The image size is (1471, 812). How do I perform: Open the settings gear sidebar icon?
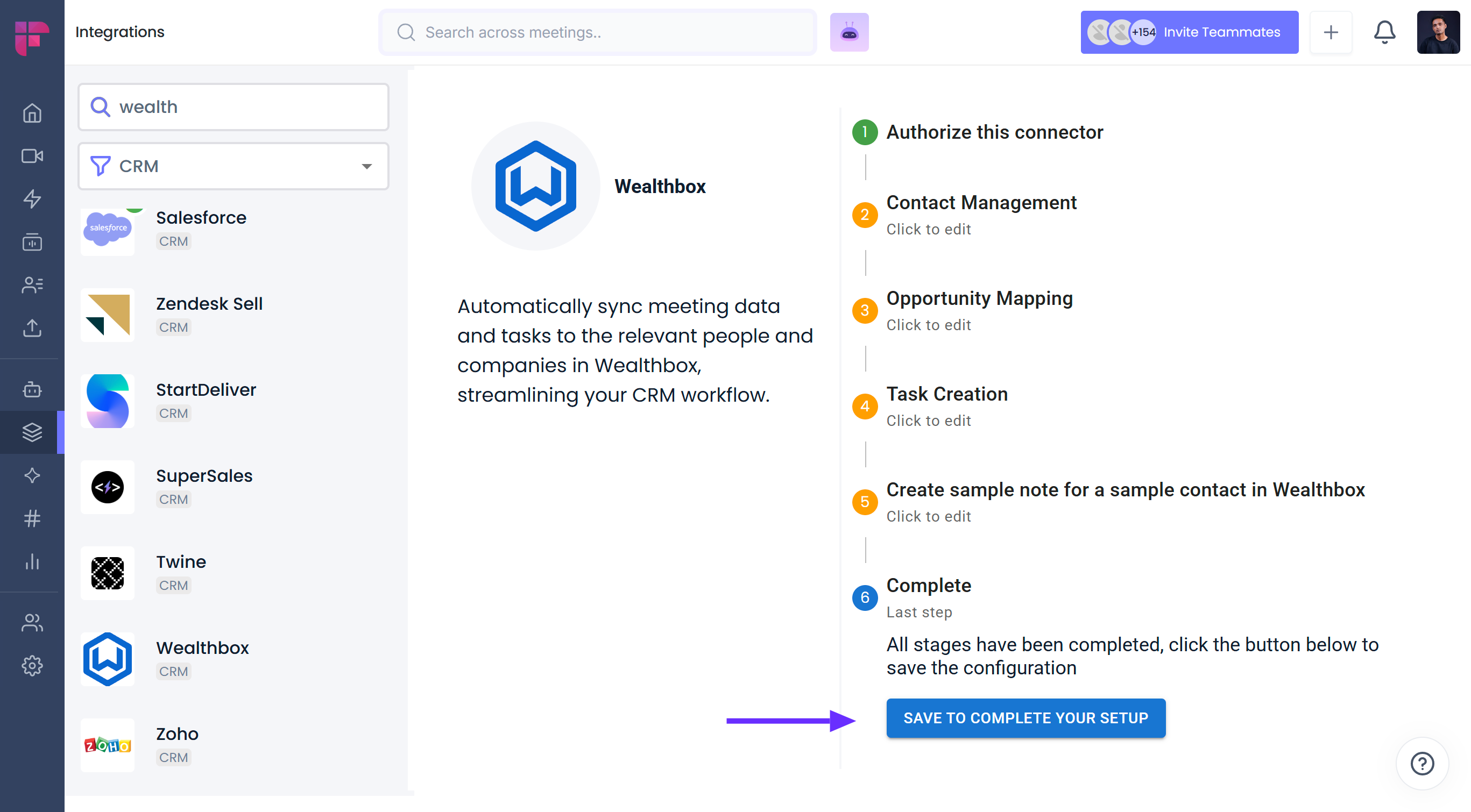pos(32,665)
